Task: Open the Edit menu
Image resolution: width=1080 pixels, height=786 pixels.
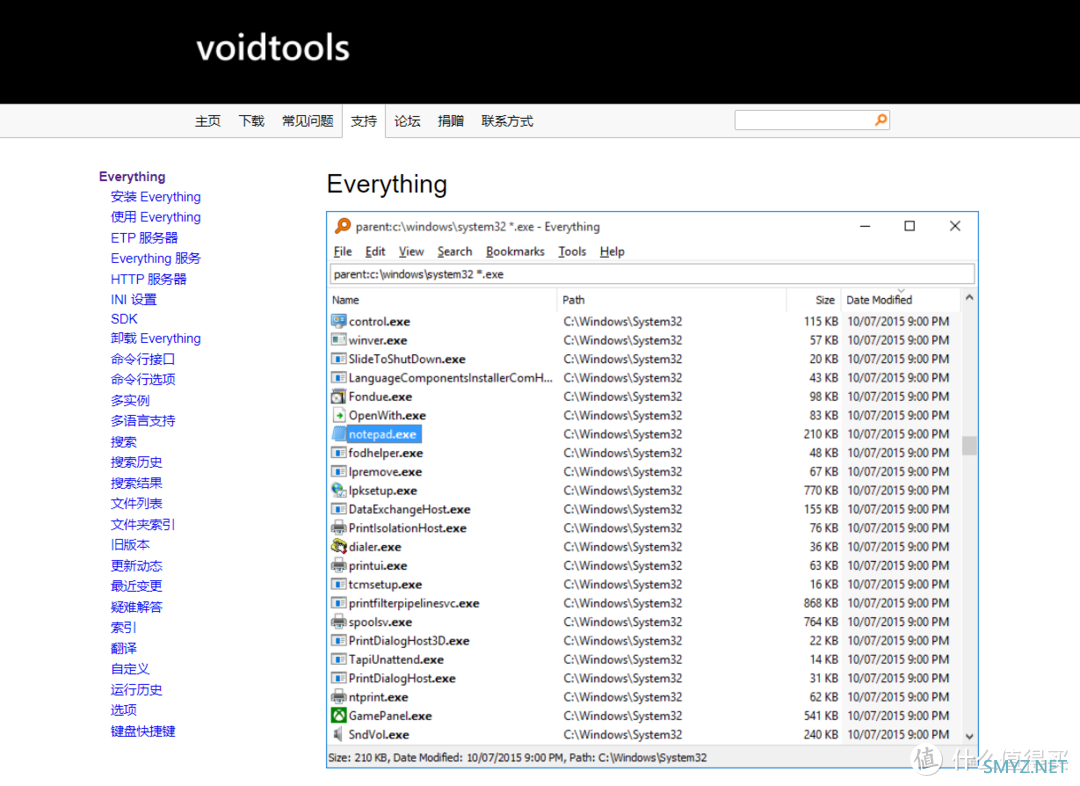Action: coord(375,251)
